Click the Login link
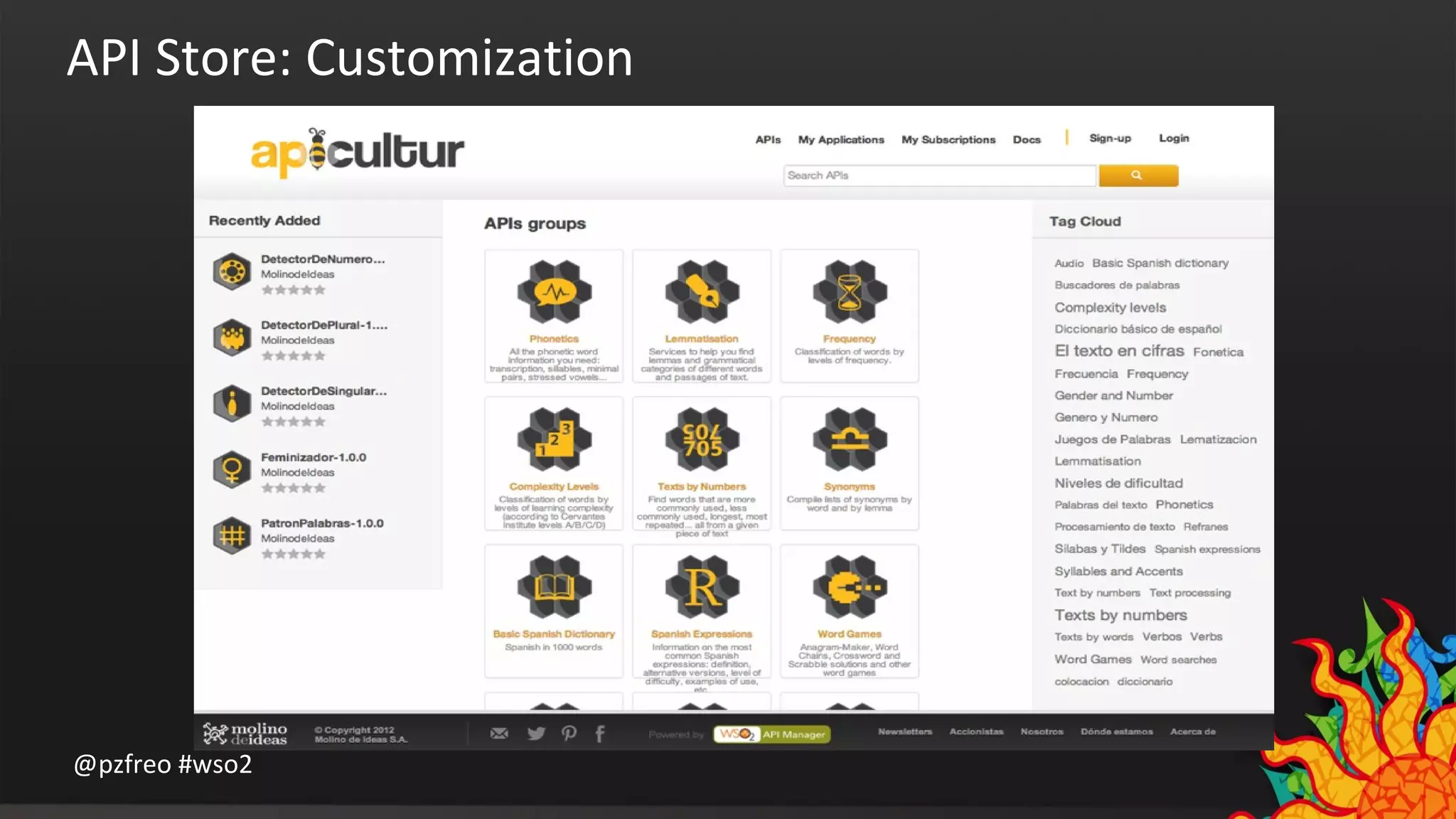1456x819 pixels. (x=1174, y=139)
